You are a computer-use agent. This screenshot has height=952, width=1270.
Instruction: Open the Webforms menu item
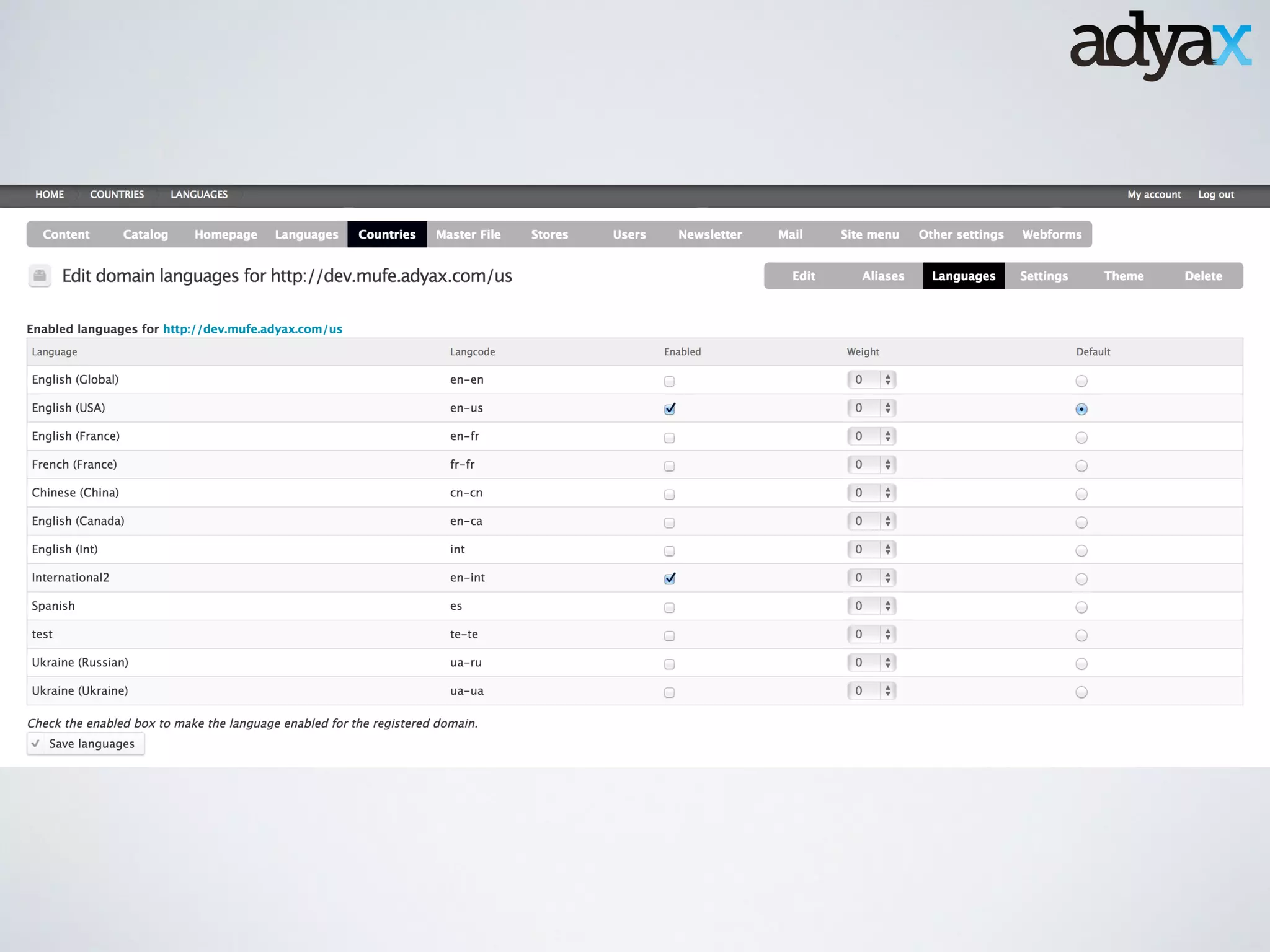coord(1052,234)
